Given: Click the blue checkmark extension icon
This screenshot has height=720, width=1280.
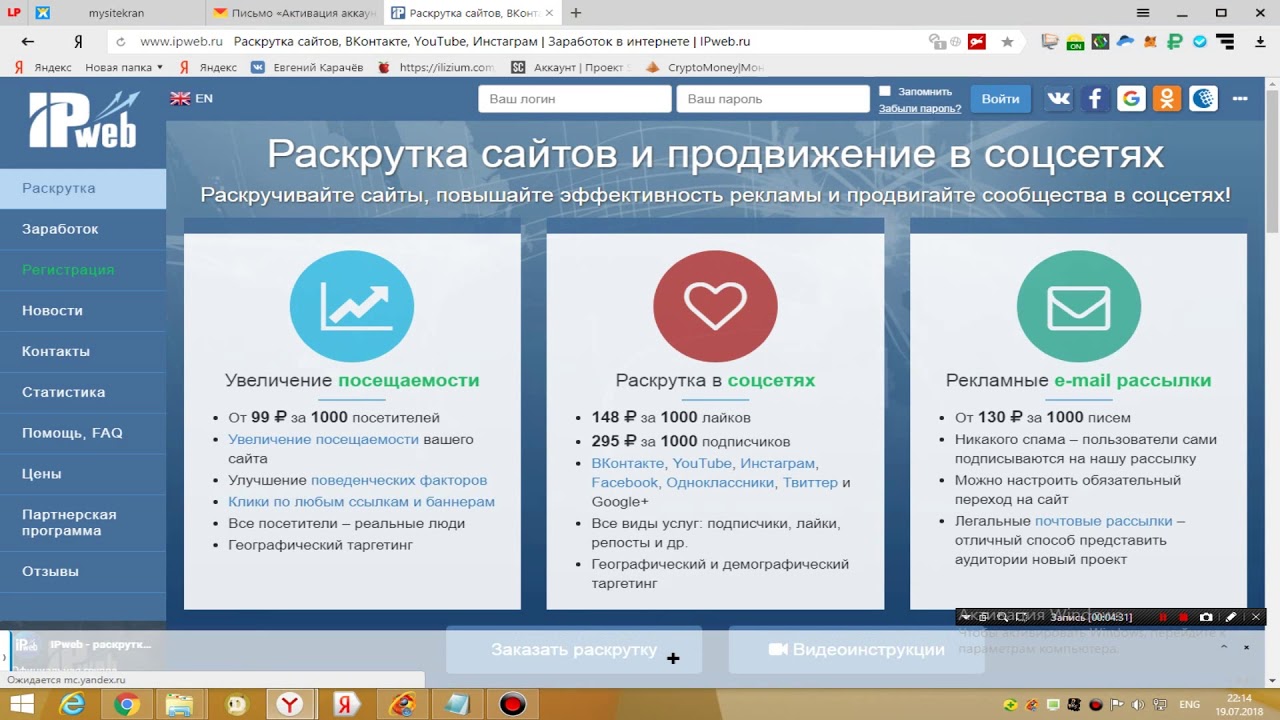Looking at the screenshot, I should (1200, 42).
